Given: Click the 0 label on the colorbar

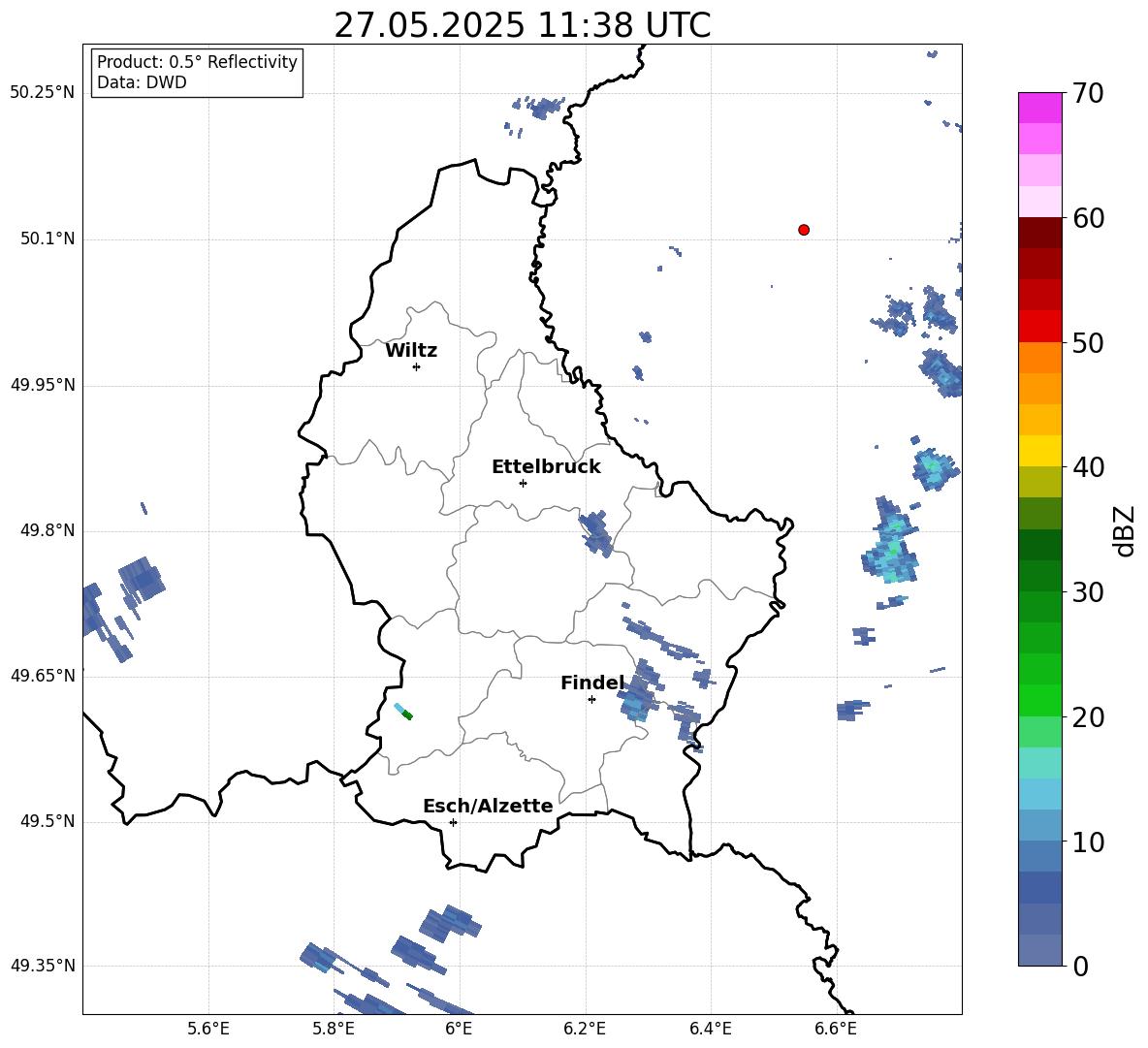Looking at the screenshot, I should click(1080, 966).
